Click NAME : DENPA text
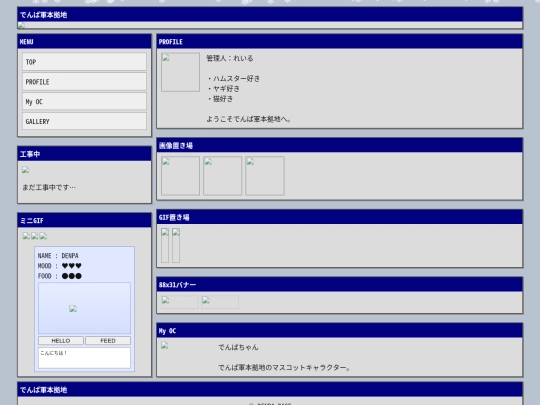The height and width of the screenshot is (405, 540). coord(58,256)
